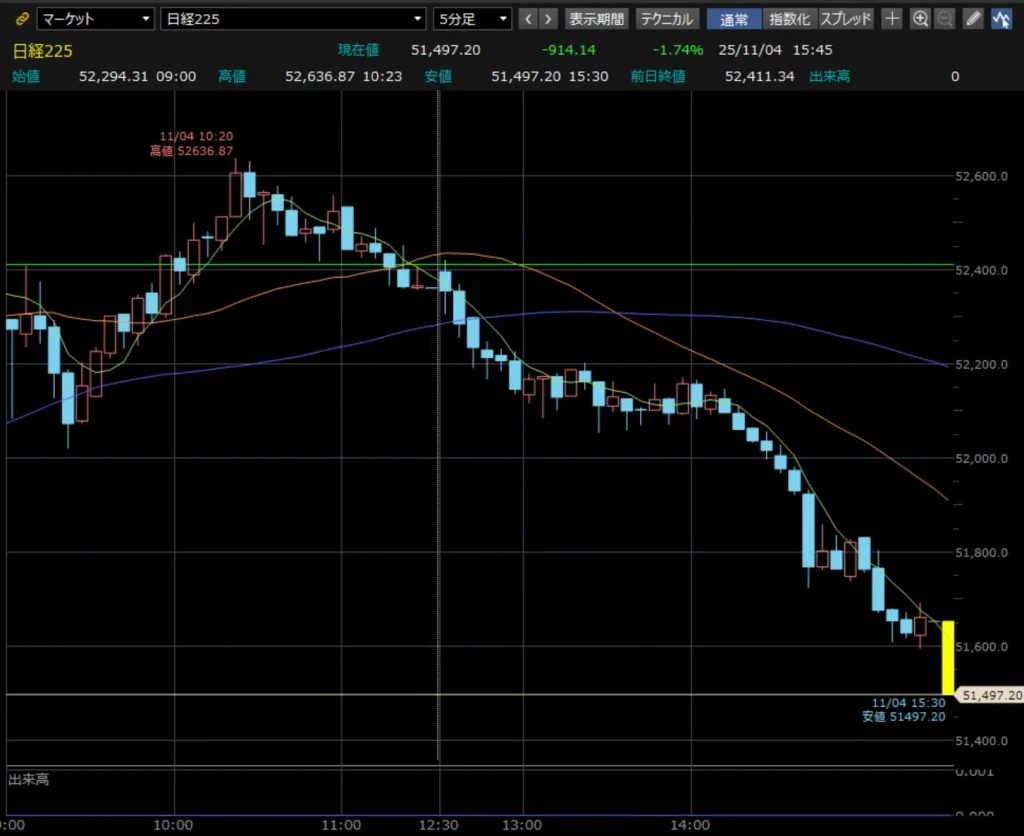This screenshot has width=1024, height=836.
Task: Click the chart line indicator icon
Action: click(x=1000, y=19)
